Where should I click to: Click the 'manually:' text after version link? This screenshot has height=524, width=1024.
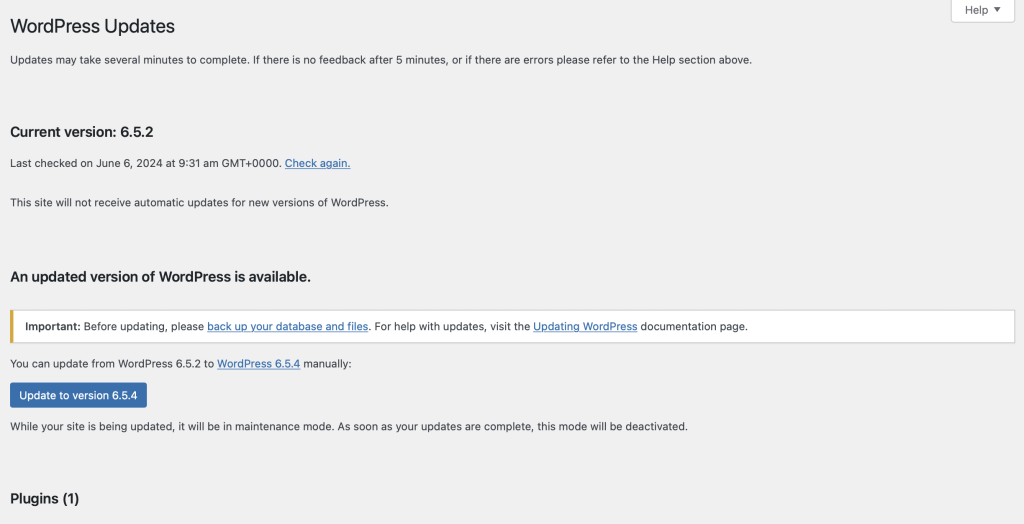tap(328, 364)
